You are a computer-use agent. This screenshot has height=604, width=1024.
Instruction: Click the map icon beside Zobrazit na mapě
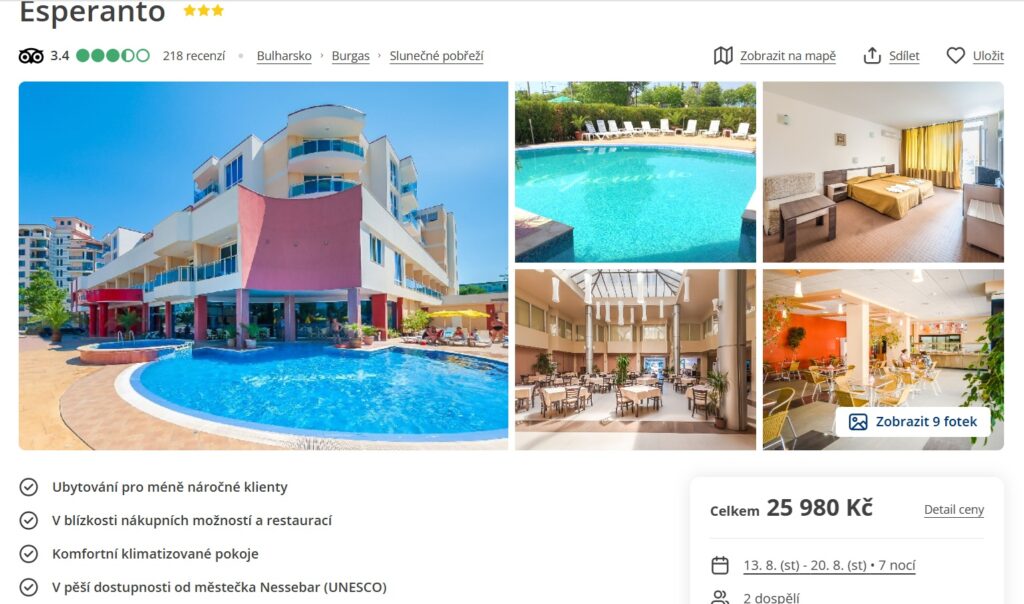pyautogui.click(x=723, y=56)
